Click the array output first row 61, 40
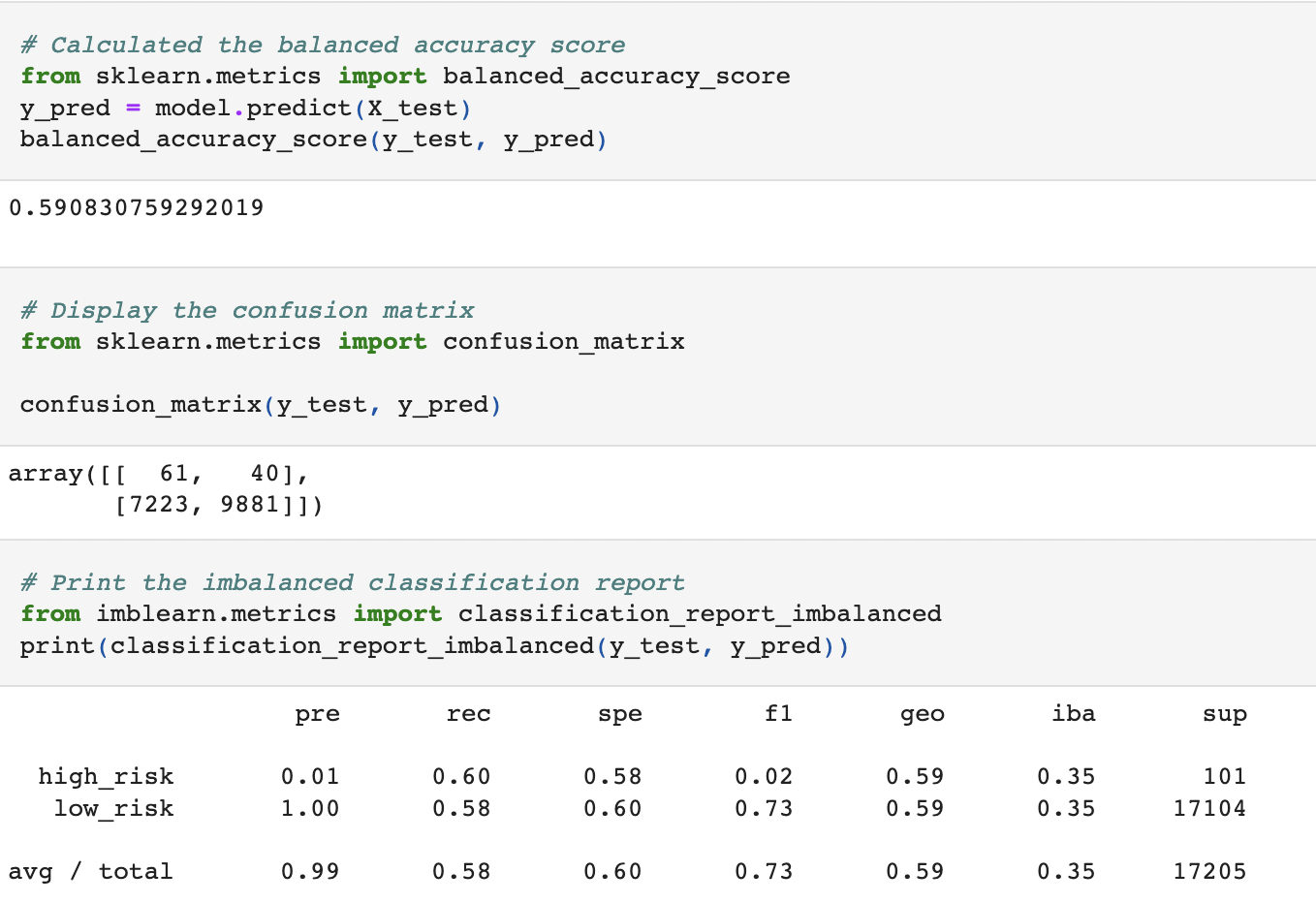1316x903 pixels. [x=159, y=473]
